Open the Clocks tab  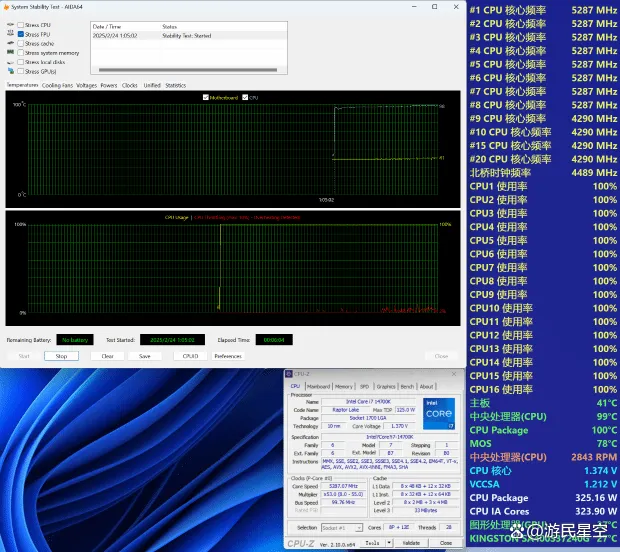130,85
